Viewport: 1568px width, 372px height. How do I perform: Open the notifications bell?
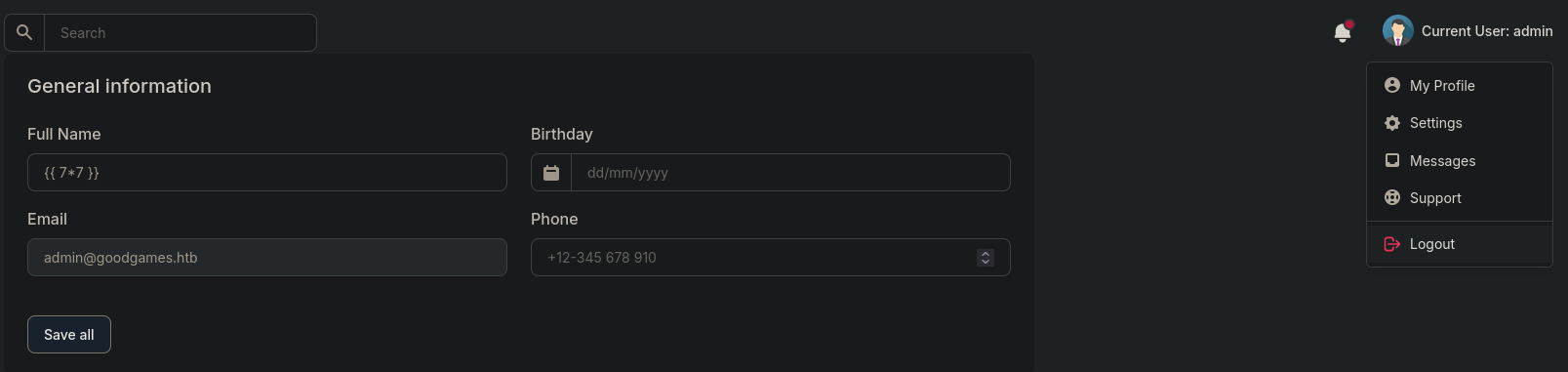tap(1343, 32)
